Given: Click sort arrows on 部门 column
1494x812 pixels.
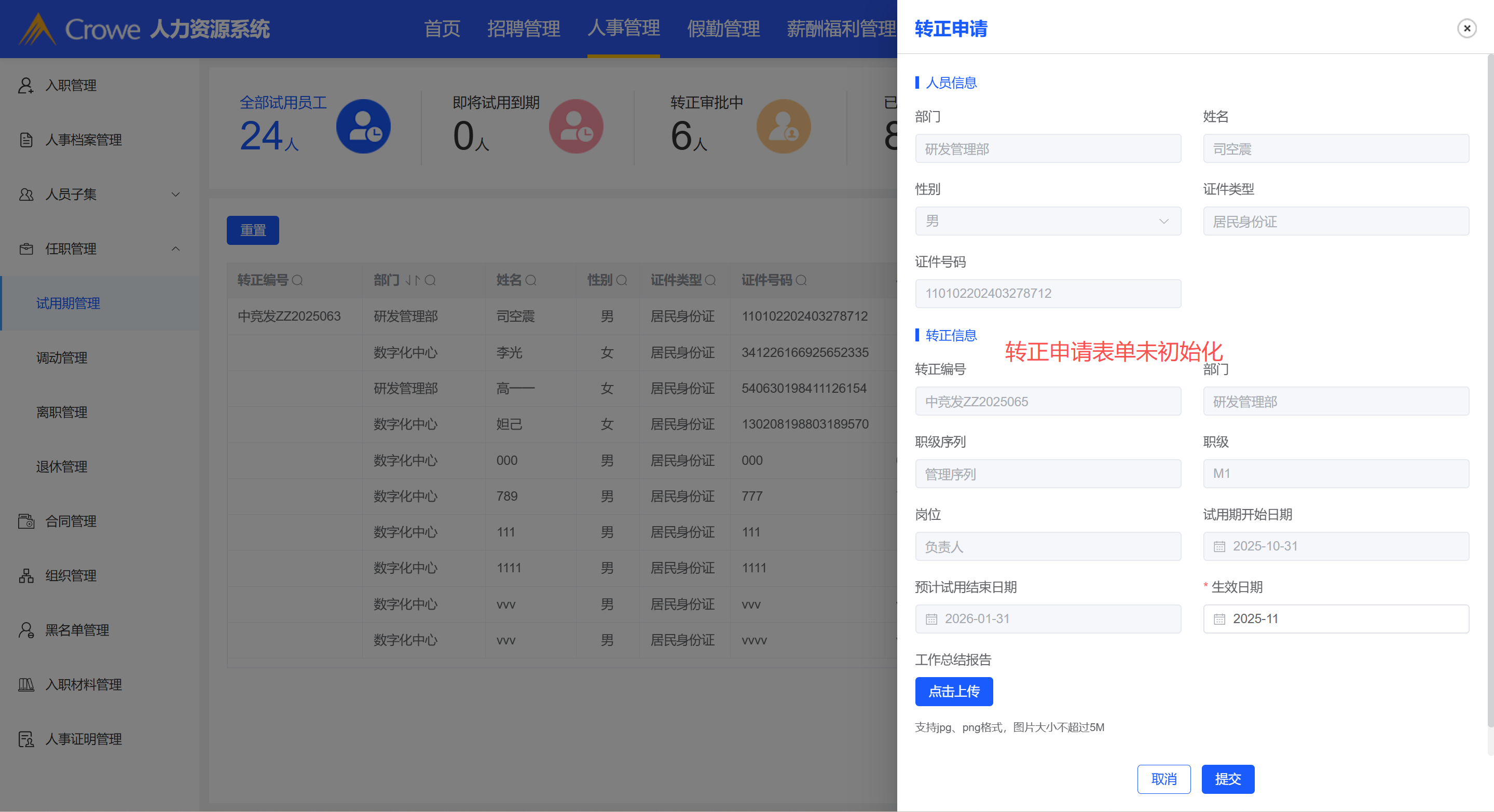Looking at the screenshot, I should coord(412,281).
